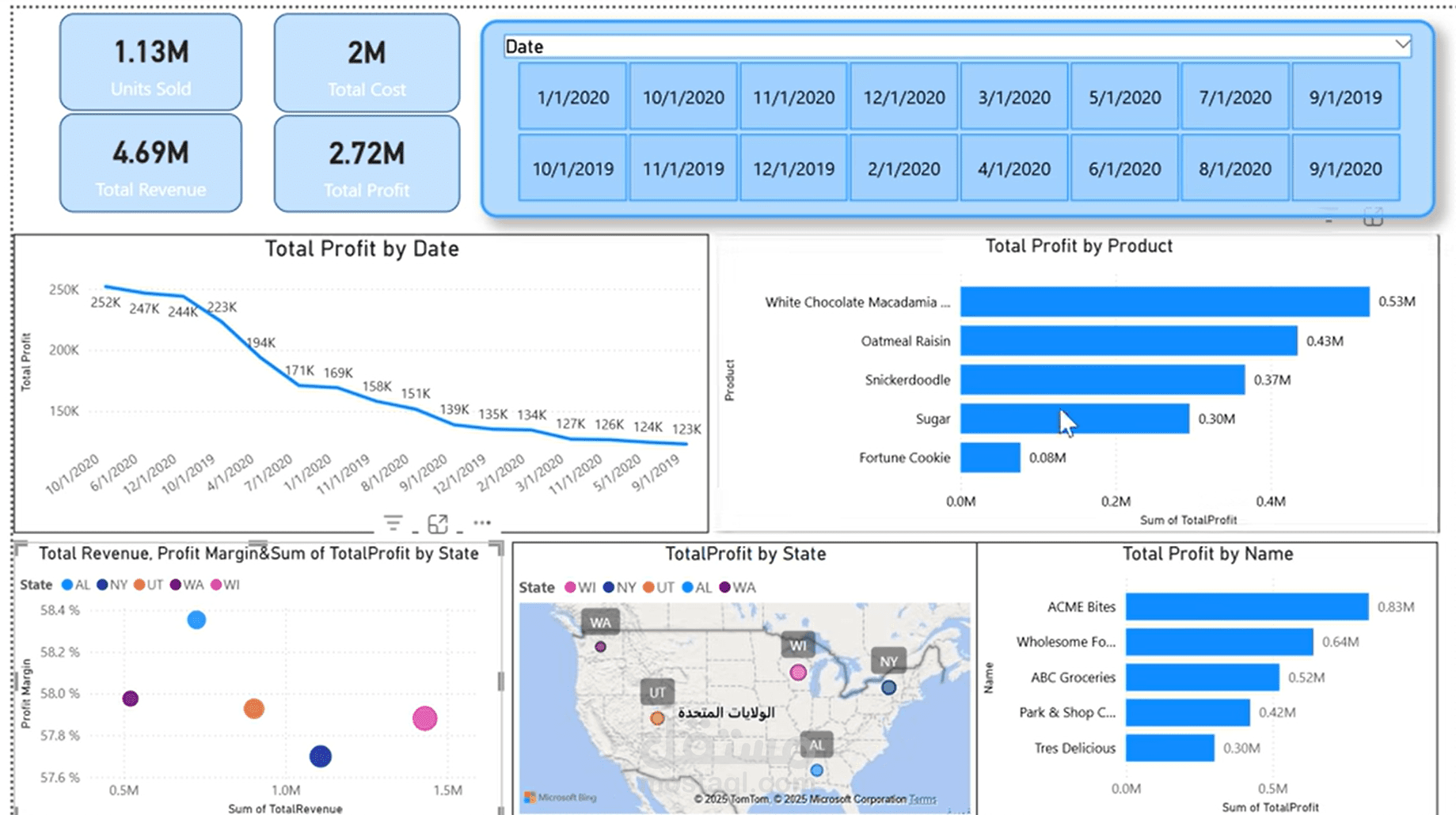1456x815 pixels.
Task: Expand the Date slicer dropdown chevron
Action: pos(1402,45)
